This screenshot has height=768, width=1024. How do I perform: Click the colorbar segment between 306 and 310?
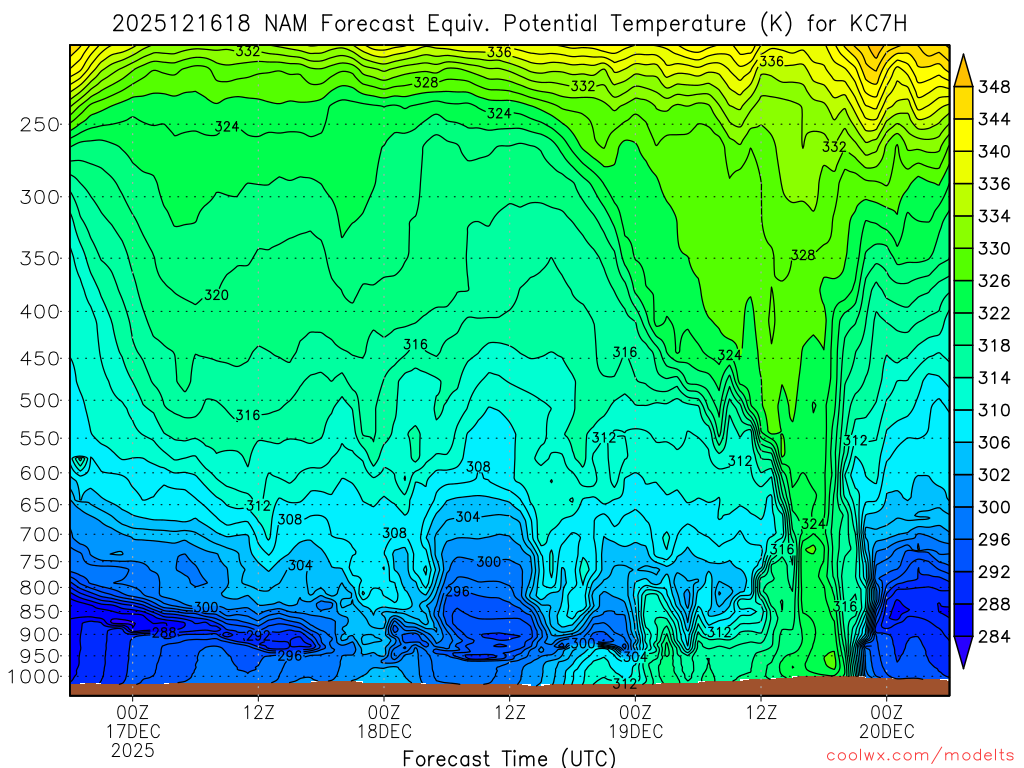pos(963,426)
